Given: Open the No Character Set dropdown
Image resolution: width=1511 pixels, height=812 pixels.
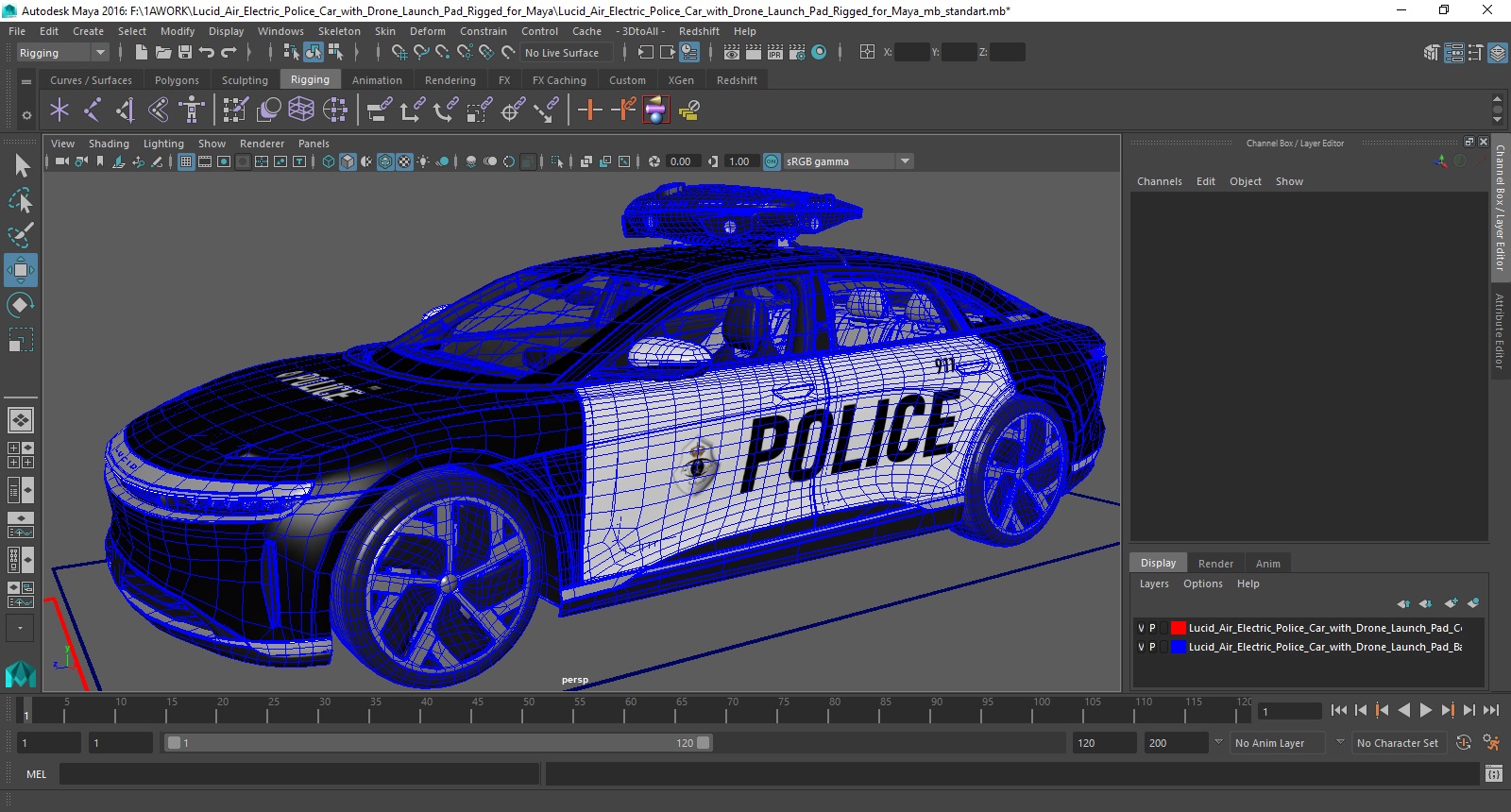Looking at the screenshot, I should pyautogui.click(x=1398, y=743).
